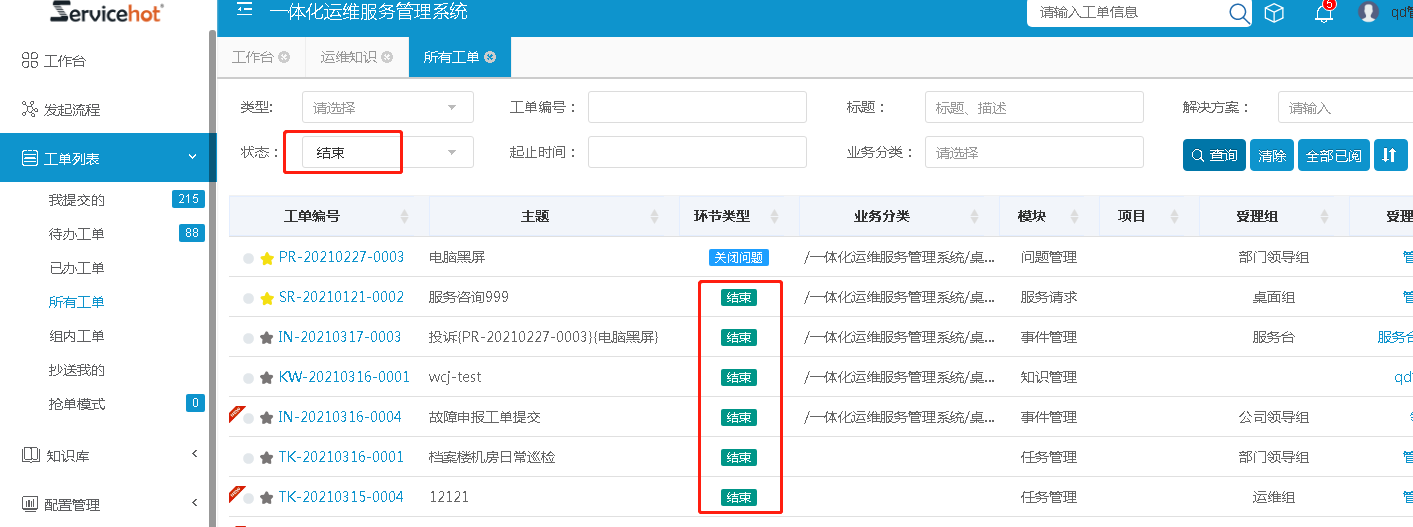
Task: Open the 类型 dropdown
Action: tap(387, 107)
